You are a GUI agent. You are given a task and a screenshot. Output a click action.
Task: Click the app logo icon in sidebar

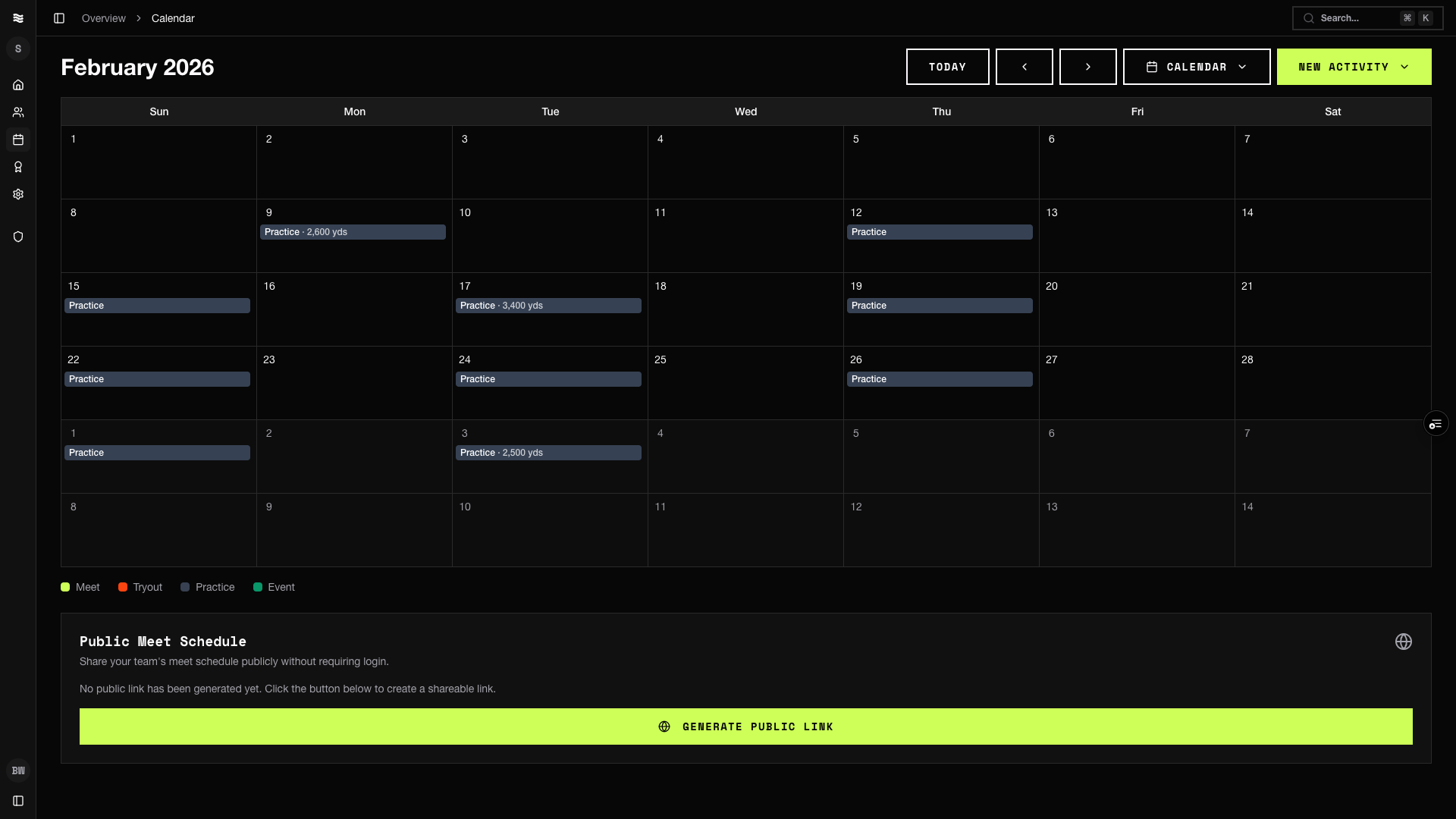click(18, 18)
